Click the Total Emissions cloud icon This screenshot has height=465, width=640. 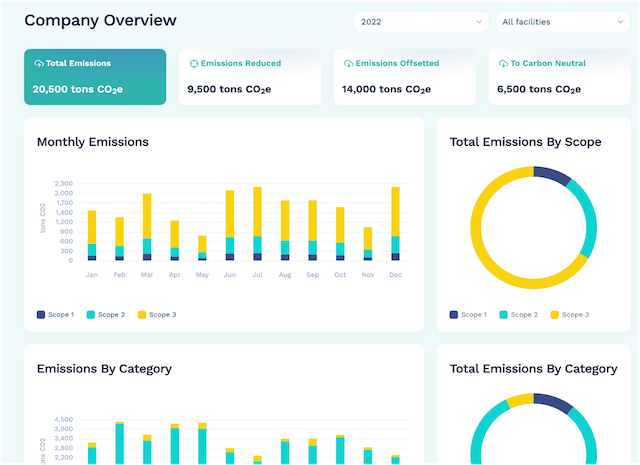click(x=39, y=63)
